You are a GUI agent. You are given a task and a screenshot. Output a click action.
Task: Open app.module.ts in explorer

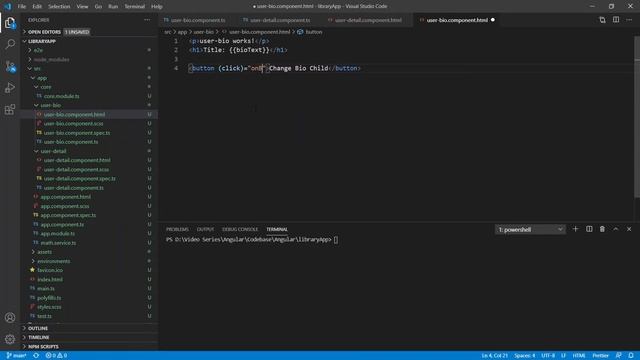(58, 233)
